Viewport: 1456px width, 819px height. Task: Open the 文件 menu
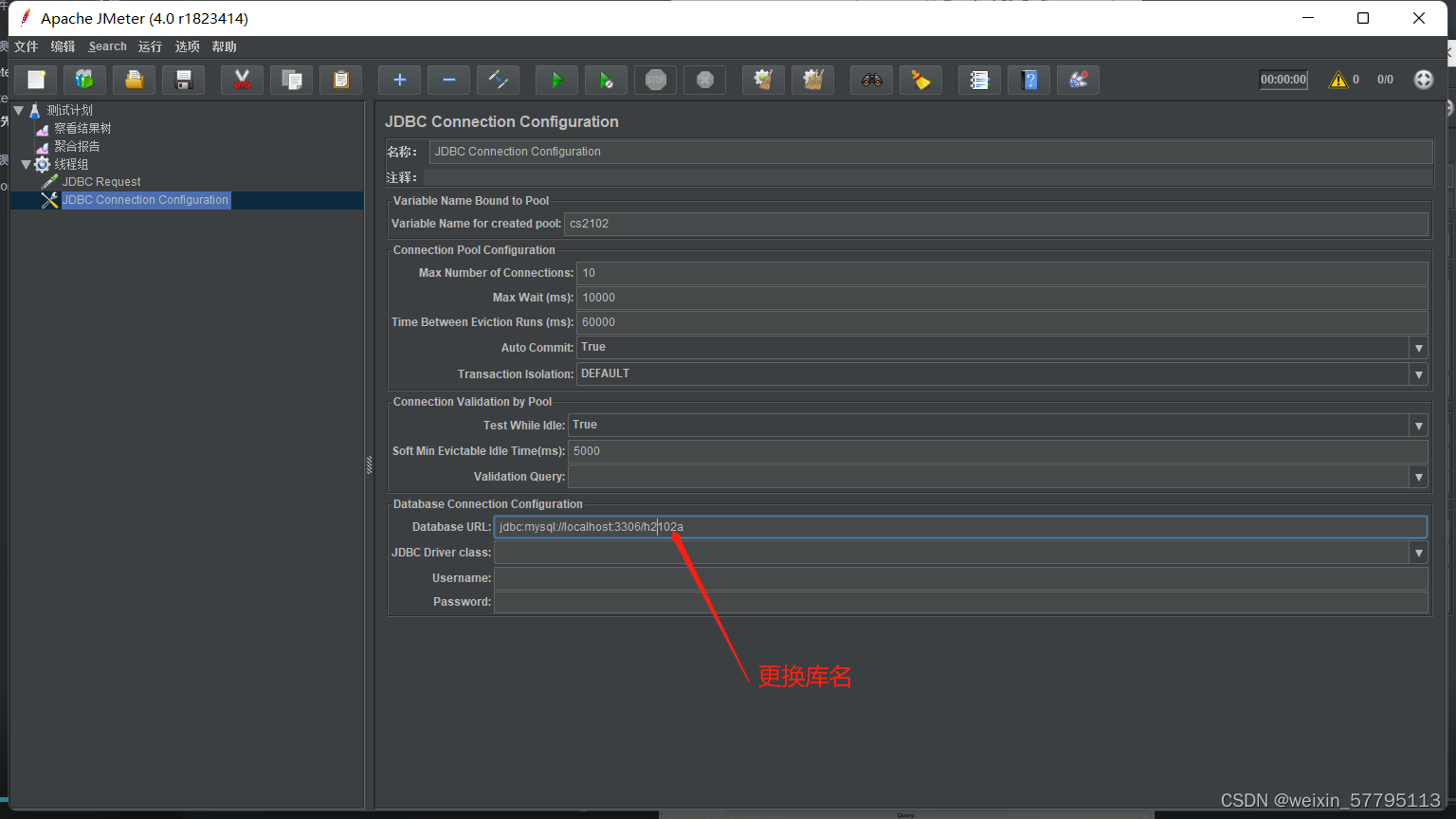(x=26, y=46)
